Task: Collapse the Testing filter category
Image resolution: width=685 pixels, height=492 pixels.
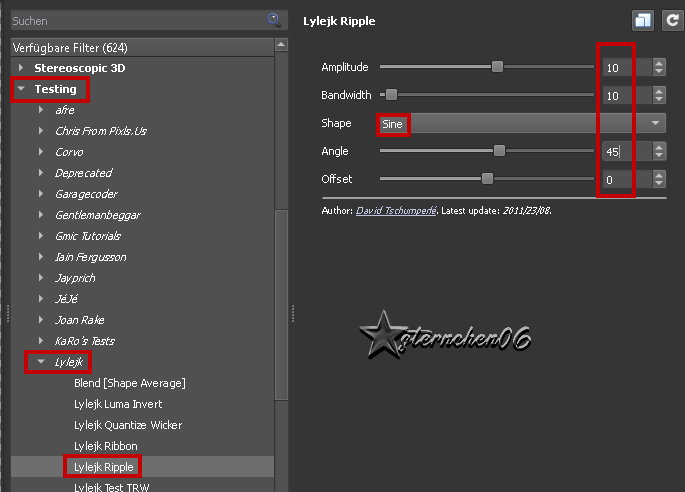Action: pos(21,89)
